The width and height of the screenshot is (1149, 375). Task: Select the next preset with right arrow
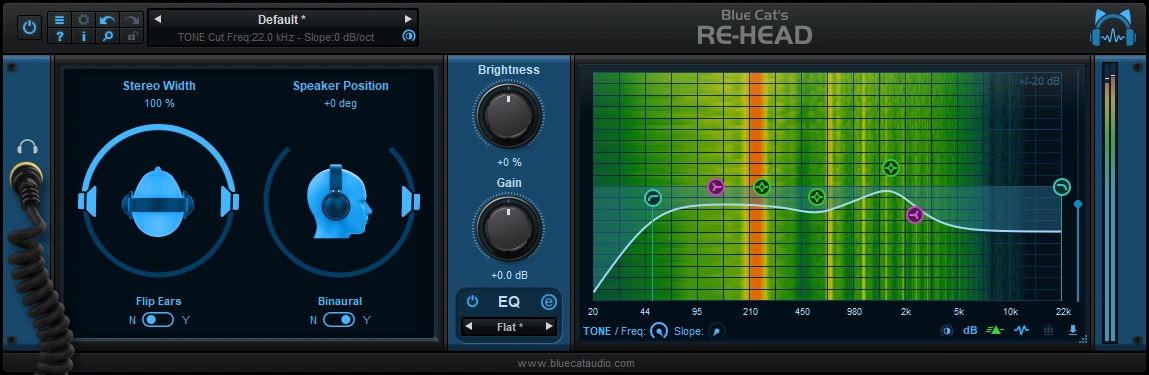point(408,20)
